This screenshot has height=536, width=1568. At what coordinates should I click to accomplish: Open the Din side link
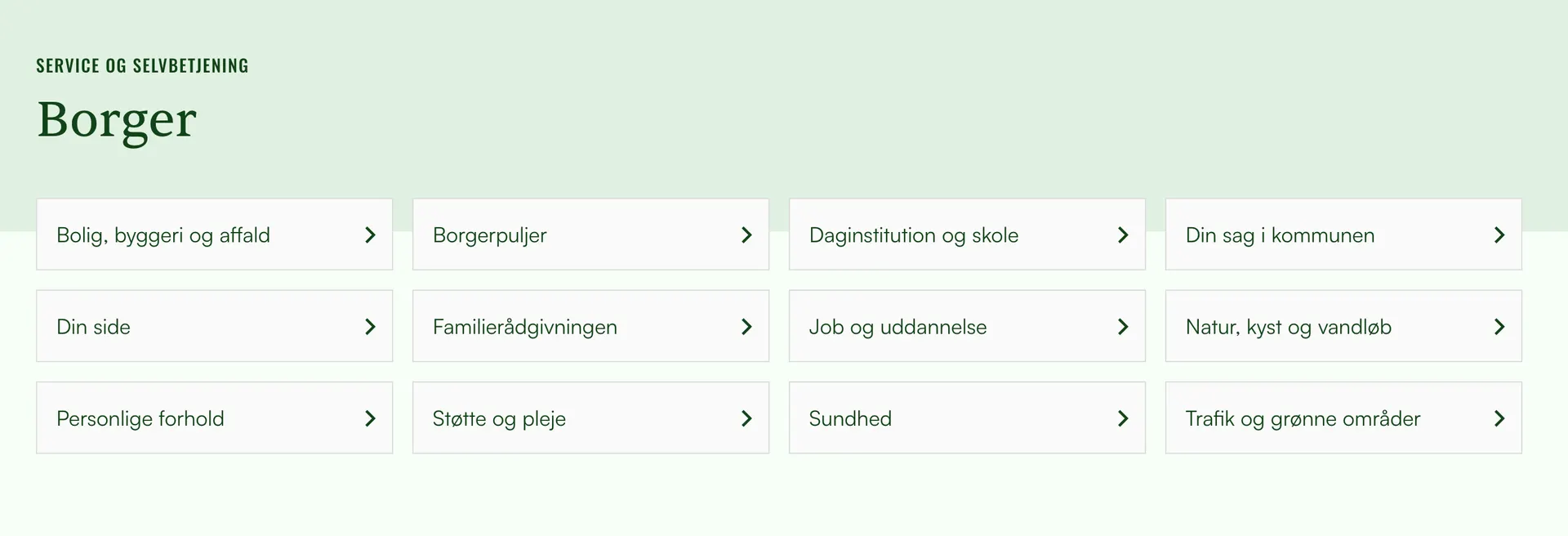pos(94,327)
